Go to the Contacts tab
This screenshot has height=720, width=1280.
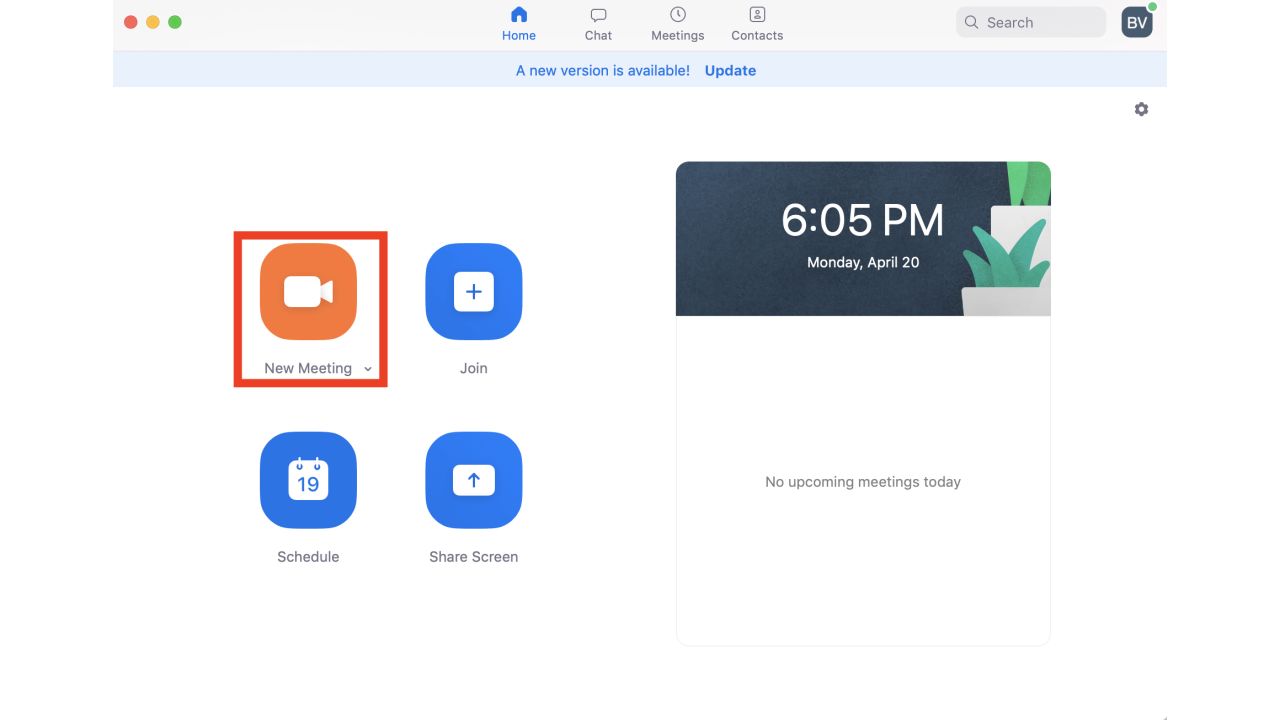click(757, 25)
